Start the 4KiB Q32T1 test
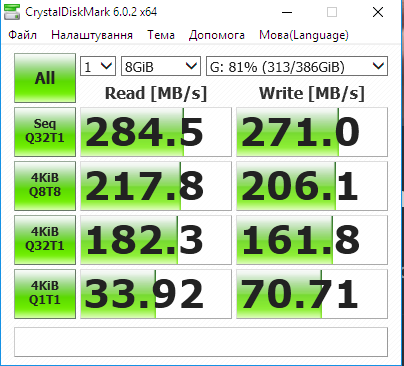This screenshot has width=404, height=366. (x=45, y=240)
